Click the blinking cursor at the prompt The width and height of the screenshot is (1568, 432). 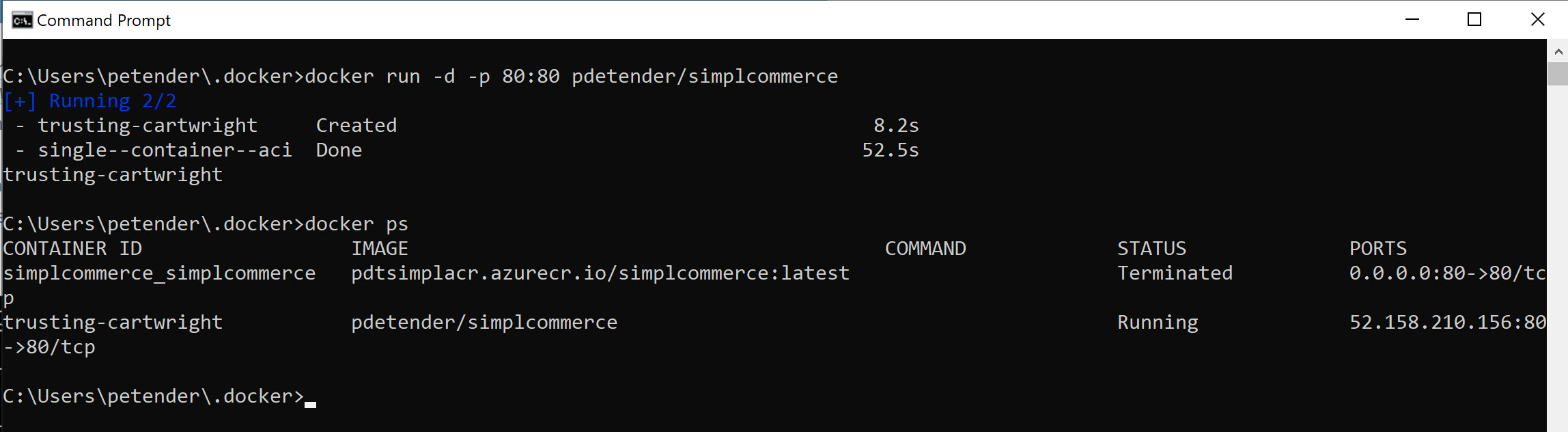[x=311, y=403]
